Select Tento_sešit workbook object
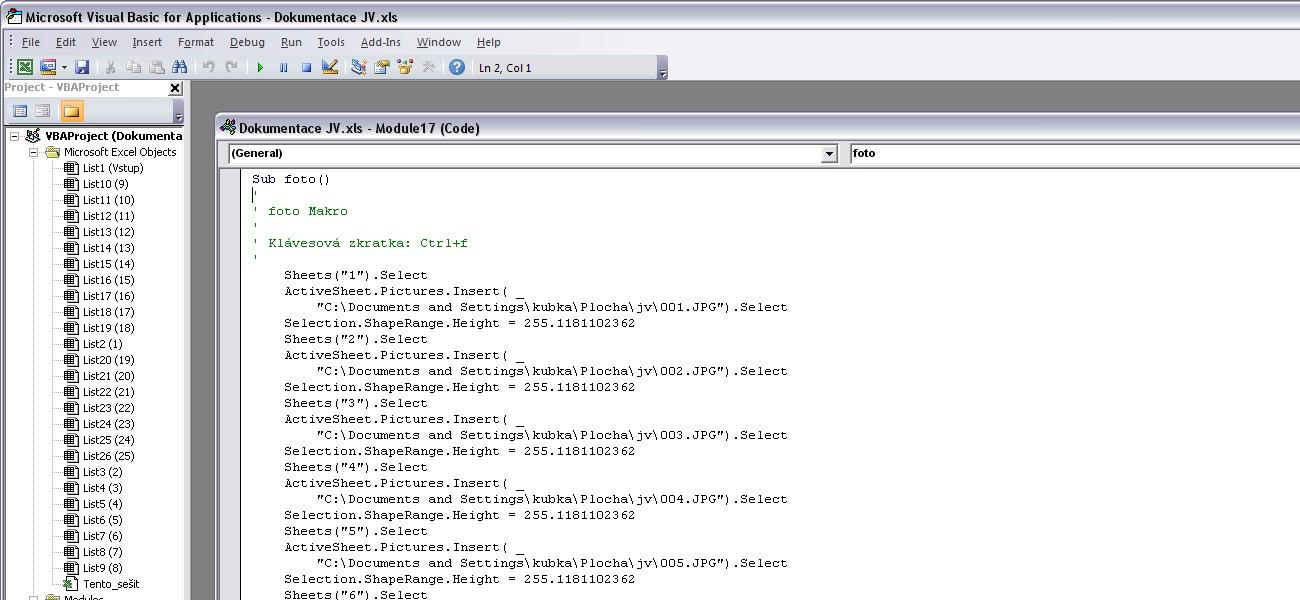 pos(111,584)
